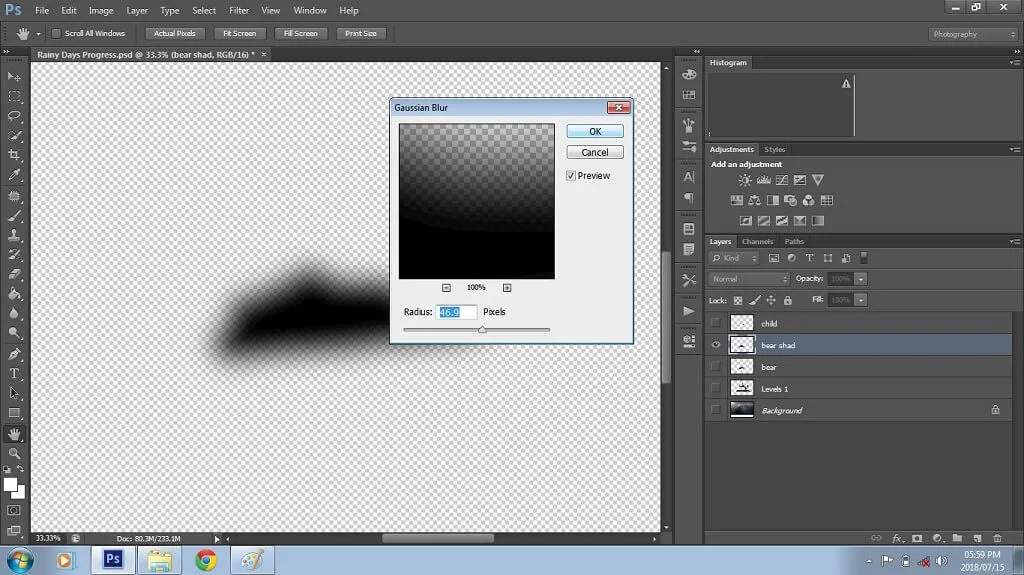The height and width of the screenshot is (575, 1024).
Task: Select the Dodge tool
Action: pyautogui.click(x=14, y=333)
